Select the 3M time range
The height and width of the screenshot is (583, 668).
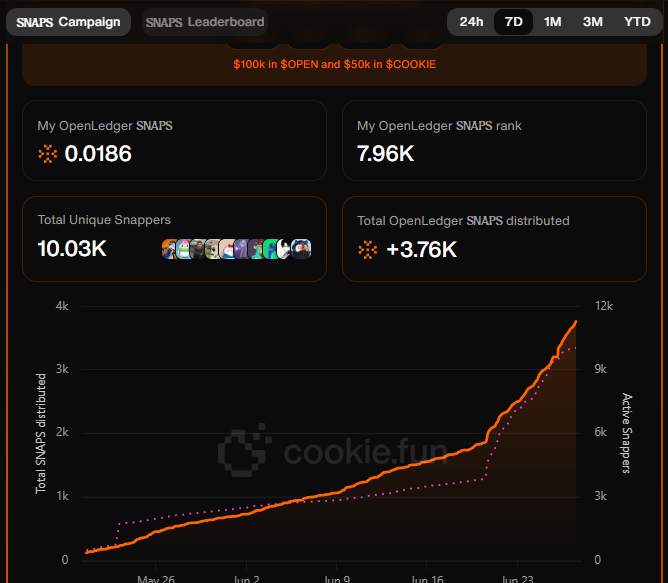pos(593,22)
